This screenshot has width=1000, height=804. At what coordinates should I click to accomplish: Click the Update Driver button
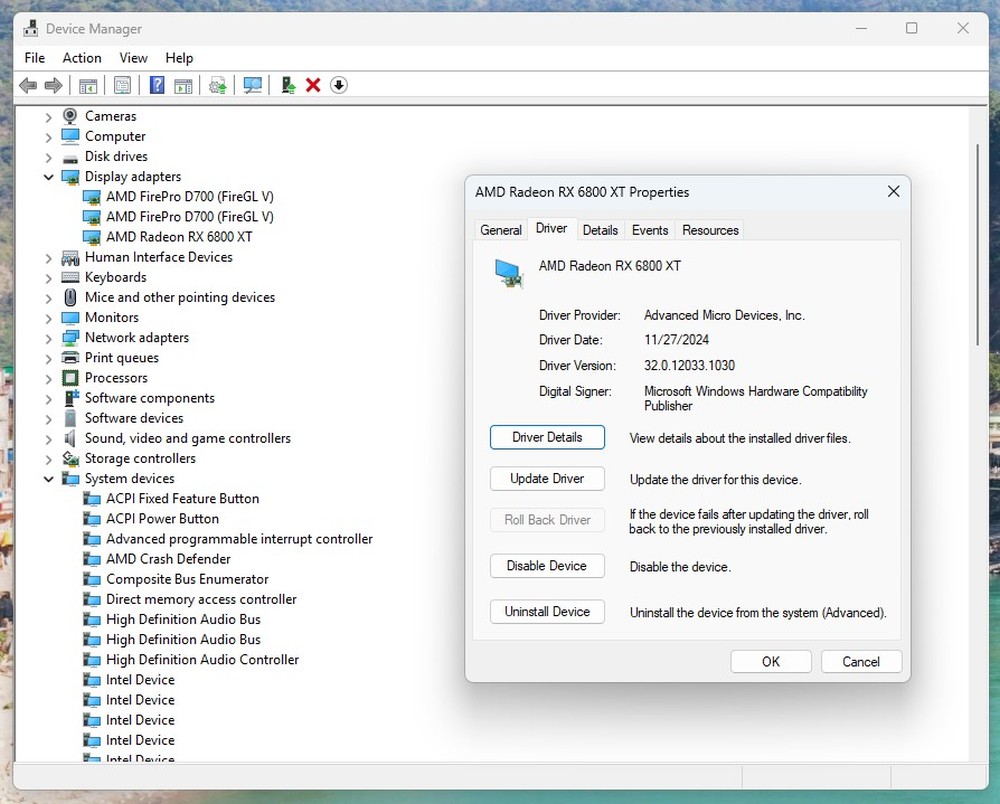point(547,479)
